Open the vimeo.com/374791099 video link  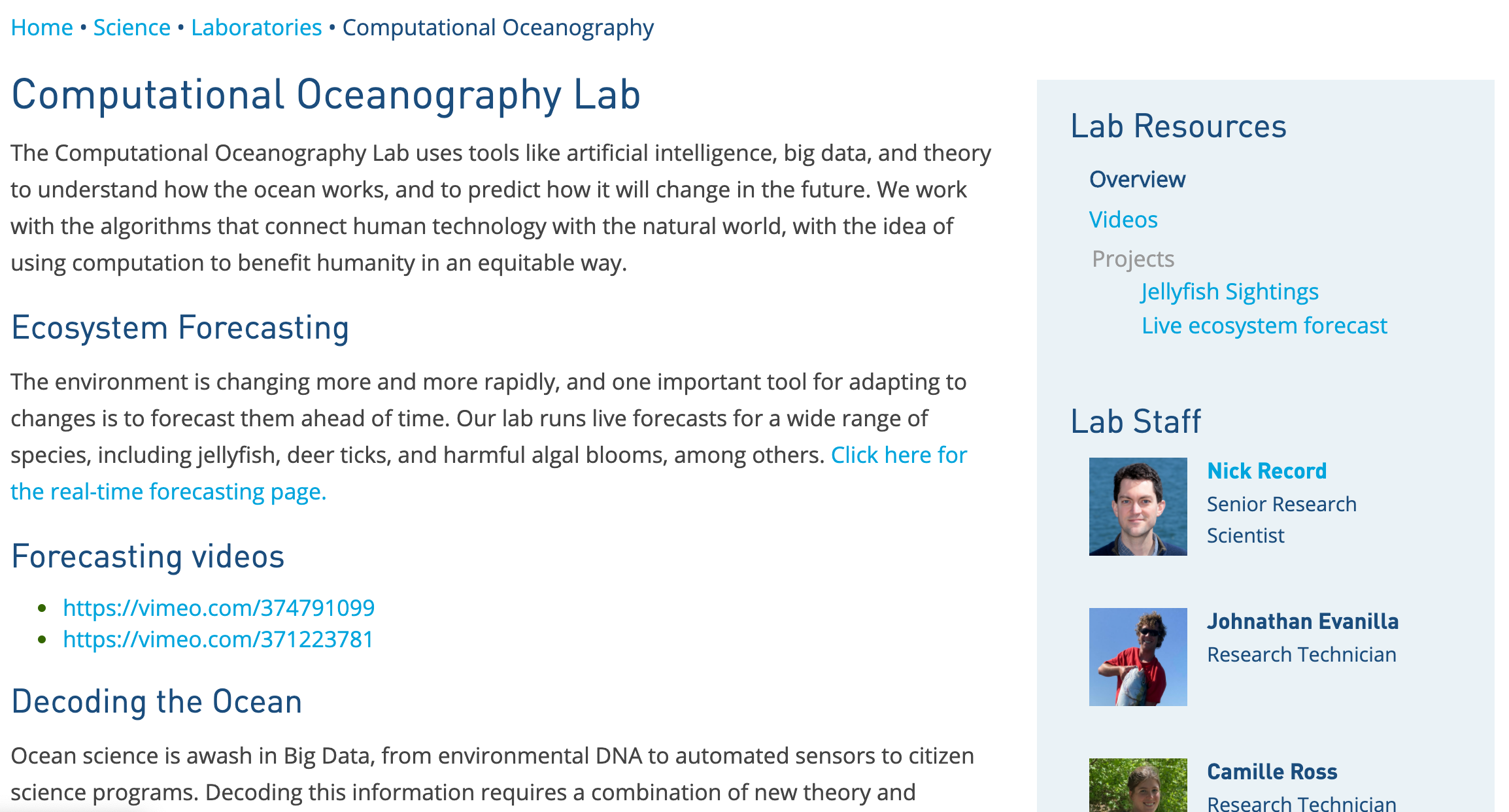(218, 608)
